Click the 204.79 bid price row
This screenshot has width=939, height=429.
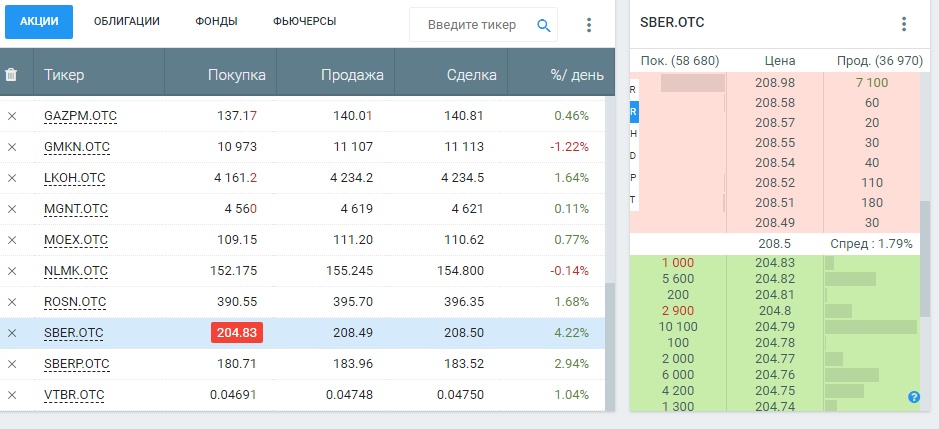tap(775, 327)
